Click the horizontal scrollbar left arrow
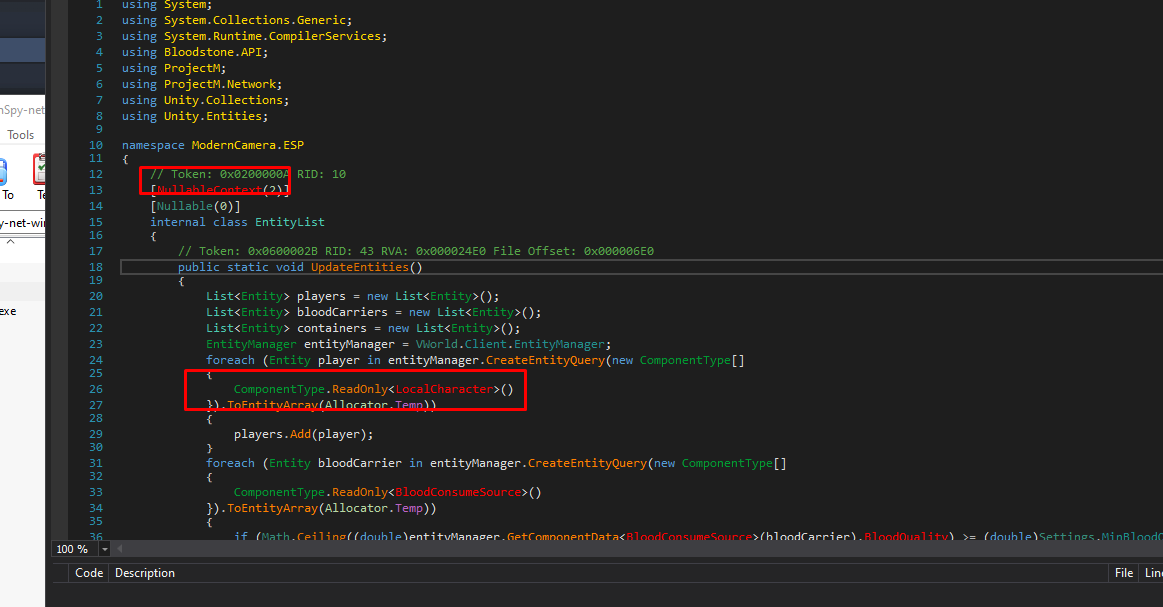This screenshot has width=1163, height=607. point(121,549)
